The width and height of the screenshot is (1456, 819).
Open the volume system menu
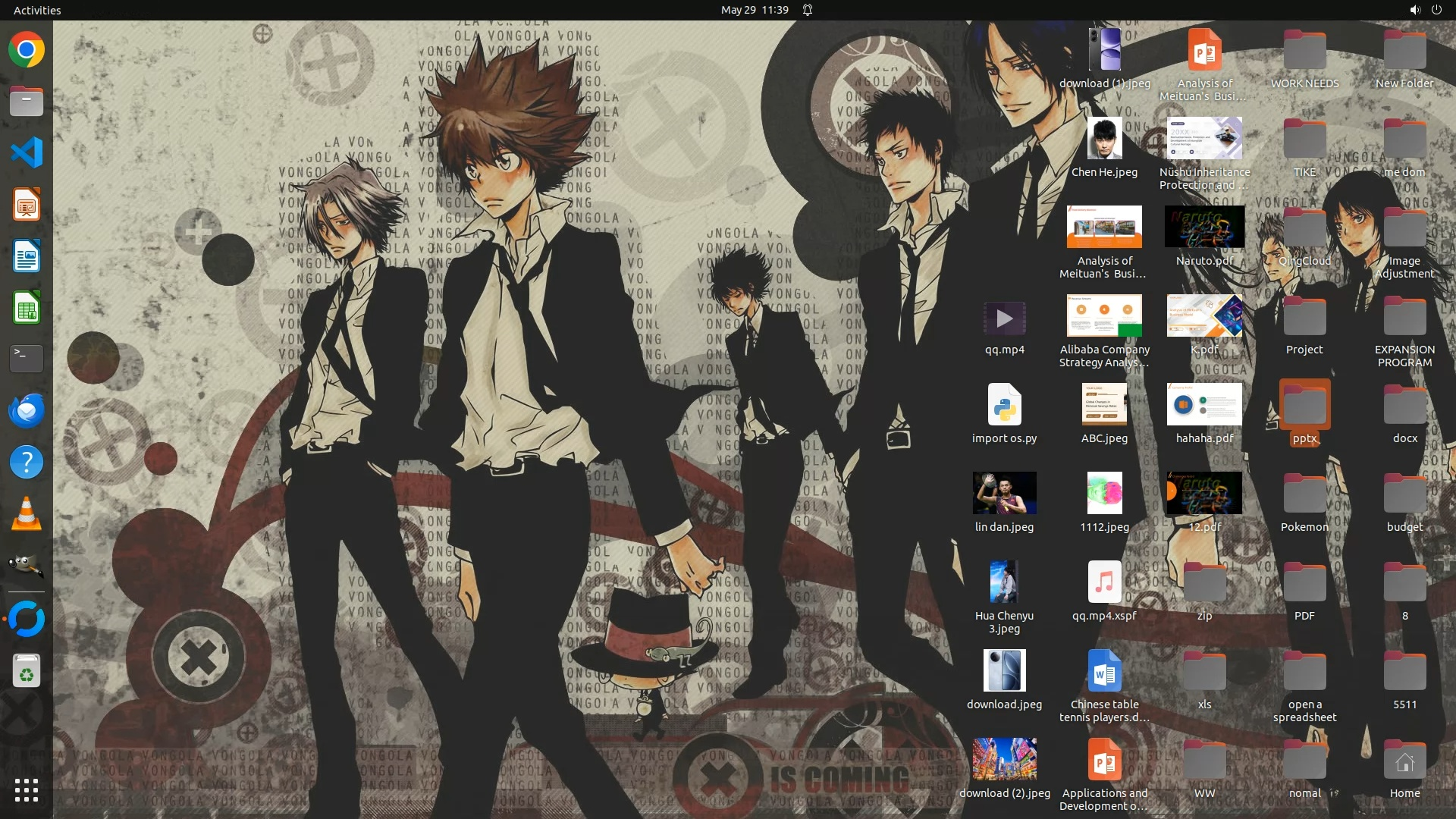(1414, 10)
